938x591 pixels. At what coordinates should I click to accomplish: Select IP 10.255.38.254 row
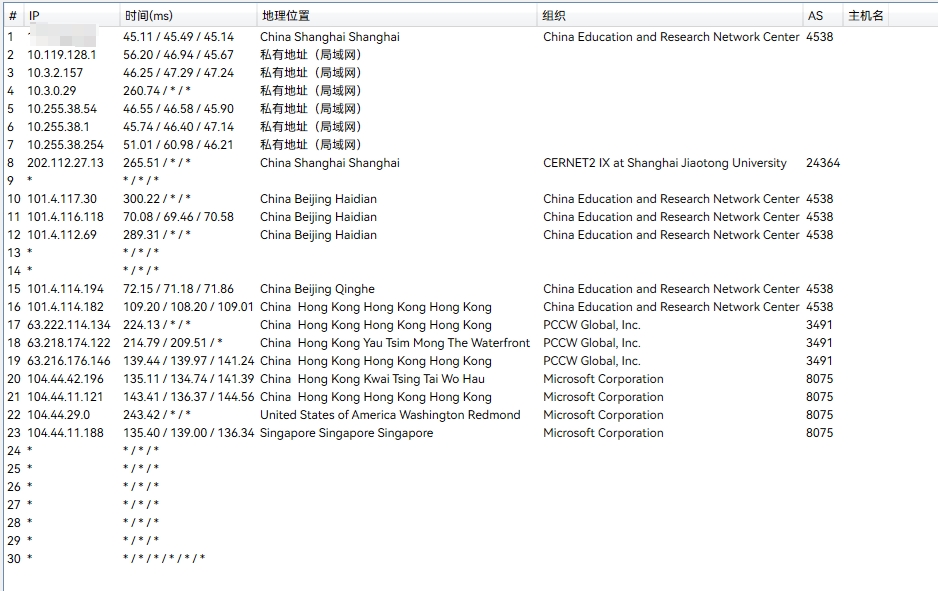65,145
